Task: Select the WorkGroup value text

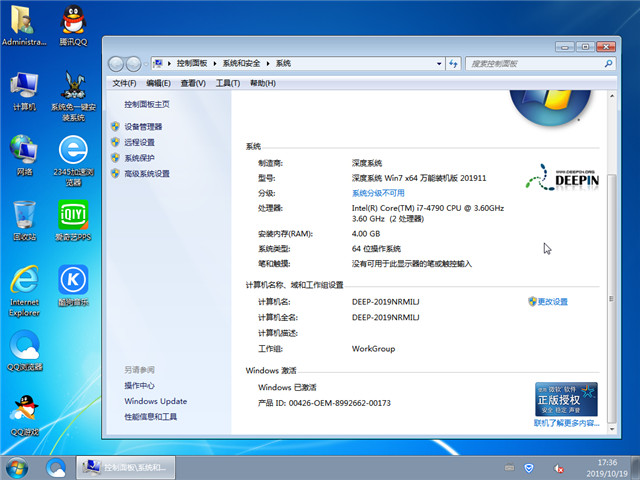Action: [x=373, y=349]
